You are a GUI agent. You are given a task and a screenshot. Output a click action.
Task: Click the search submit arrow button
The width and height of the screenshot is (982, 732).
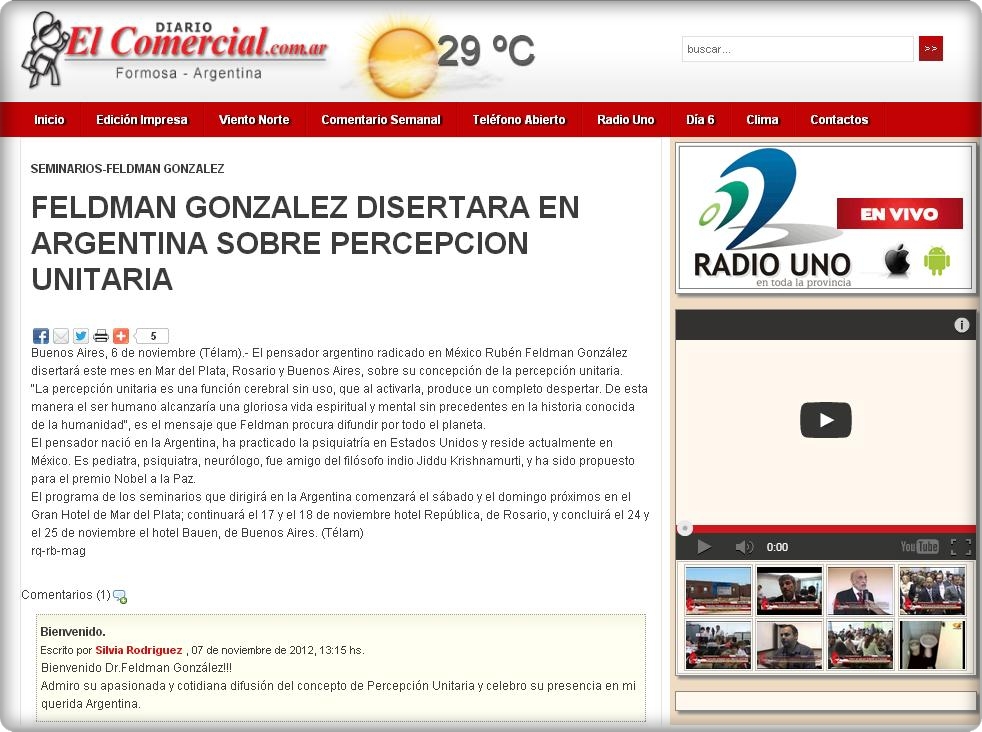[930, 49]
